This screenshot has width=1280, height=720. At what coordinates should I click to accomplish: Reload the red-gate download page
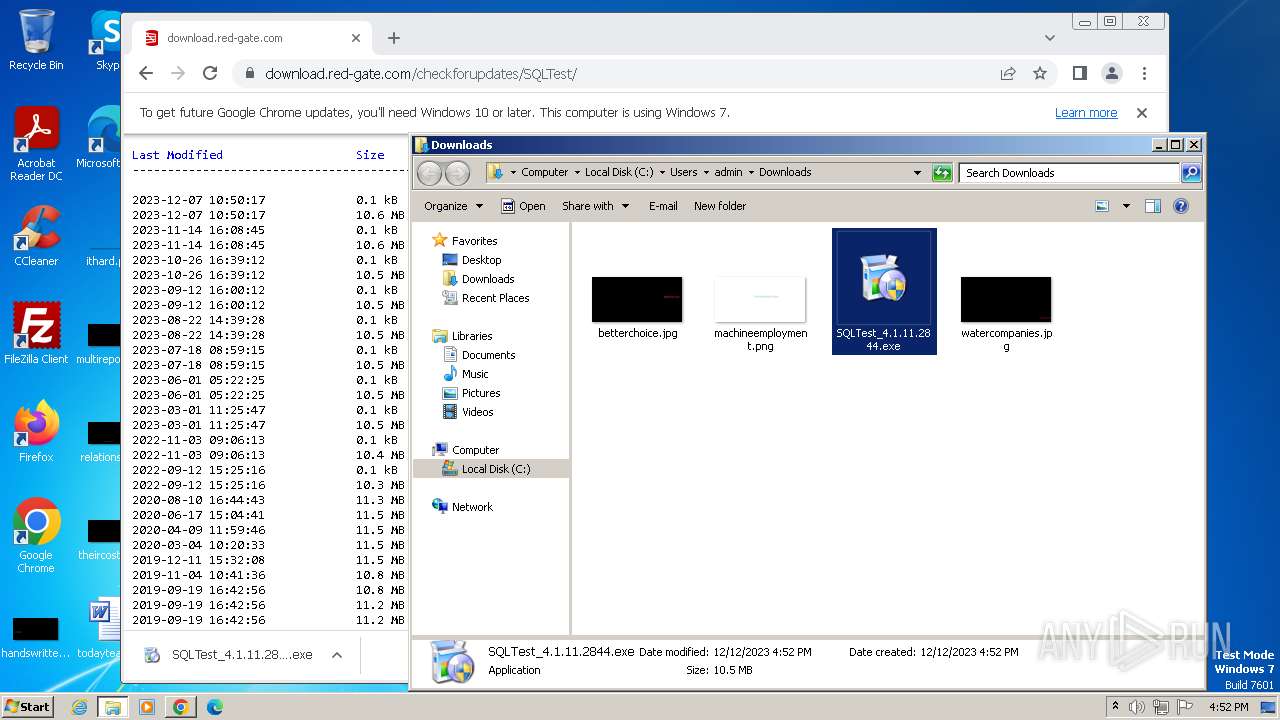point(210,73)
